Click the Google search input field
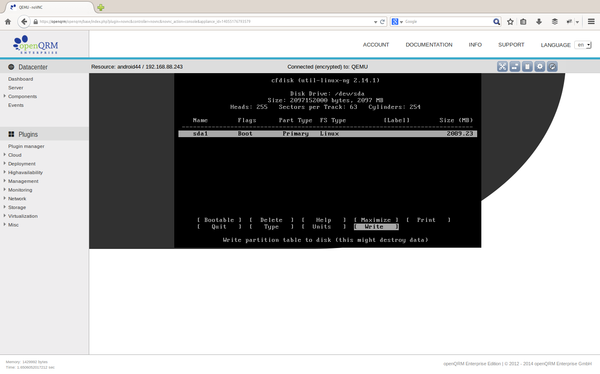Viewport: 600px width, 374px height. coord(448,22)
